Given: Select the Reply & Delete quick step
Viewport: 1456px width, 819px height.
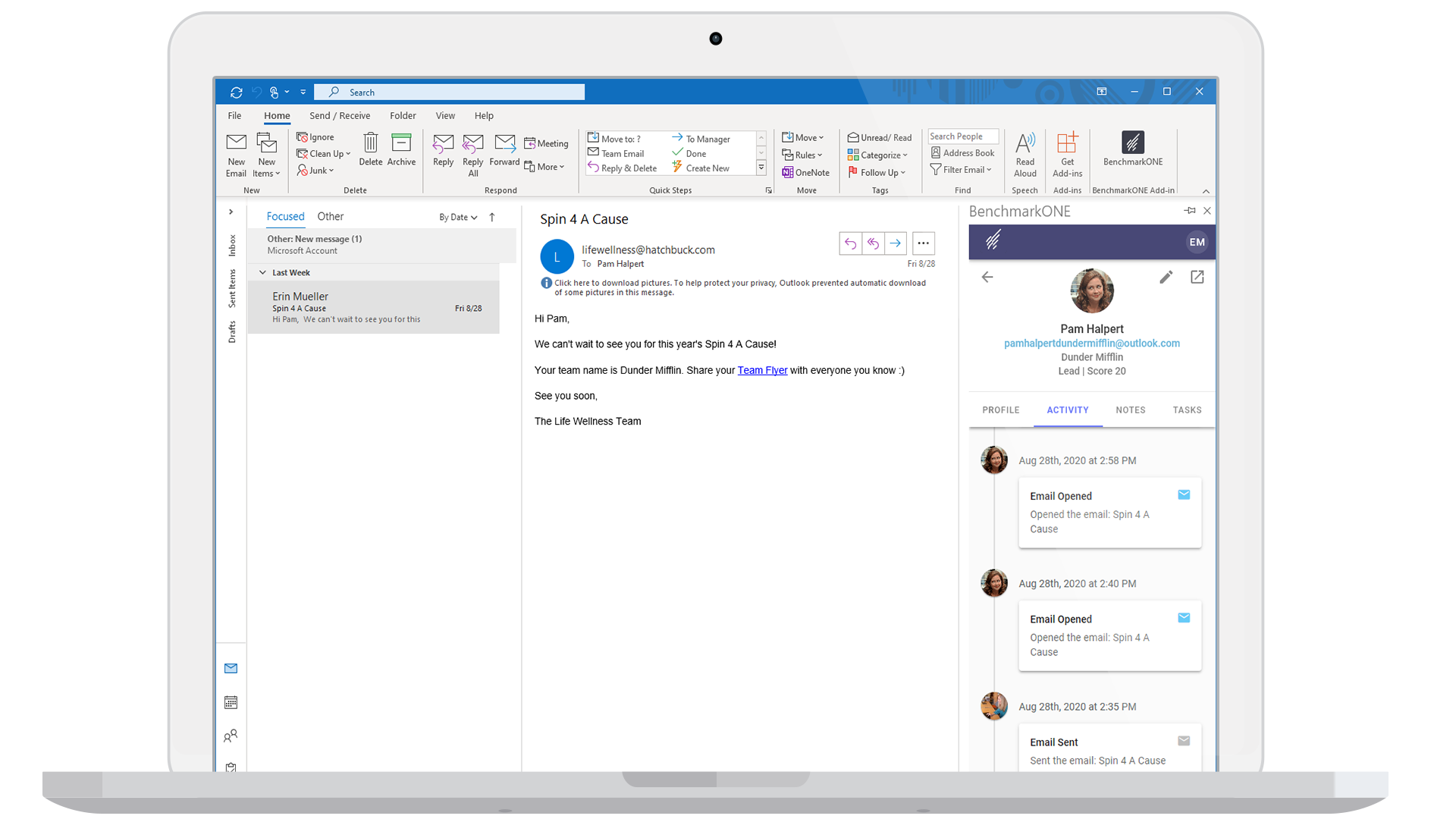Looking at the screenshot, I should point(623,168).
